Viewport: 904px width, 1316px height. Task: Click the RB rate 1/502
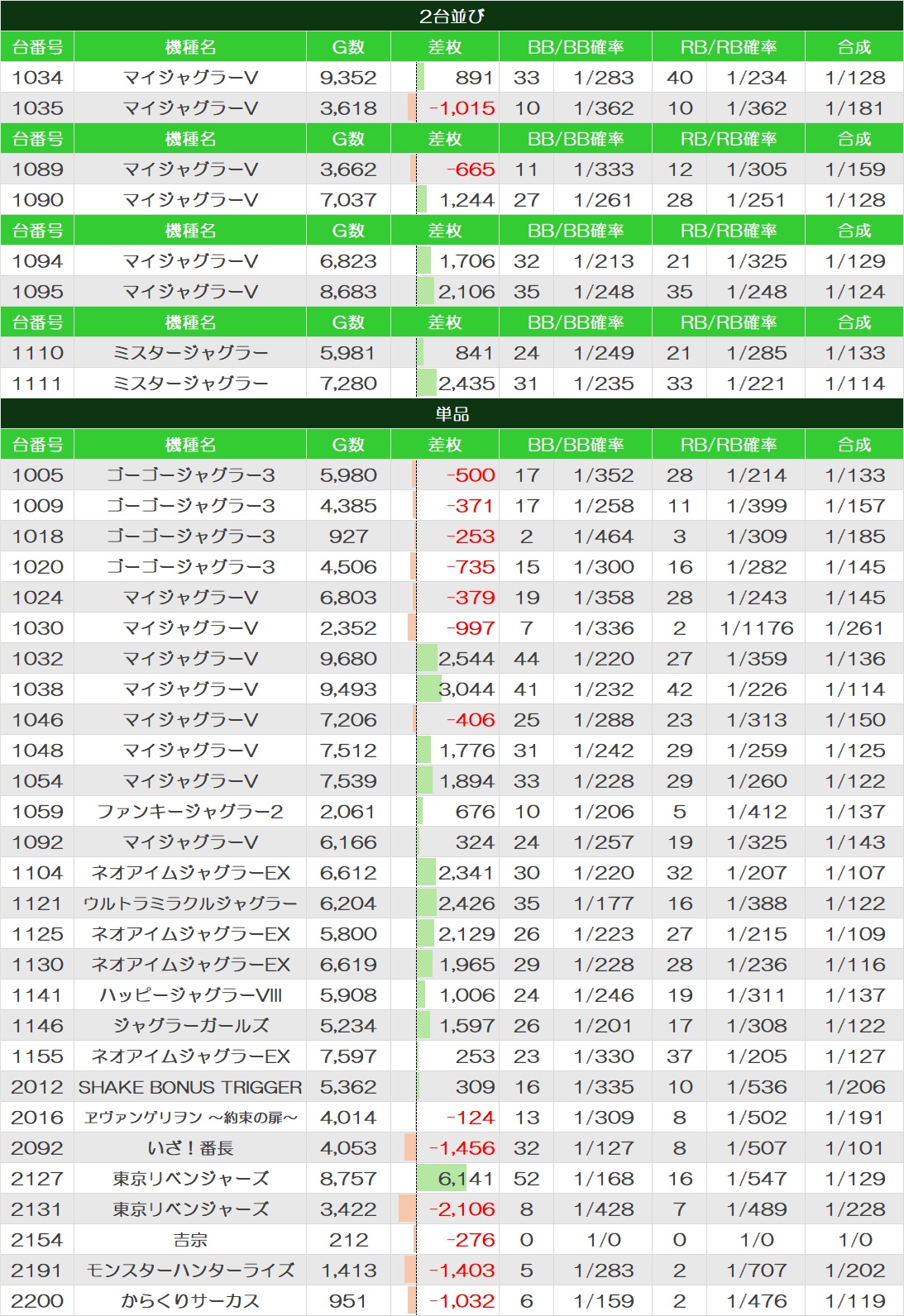click(757, 1118)
